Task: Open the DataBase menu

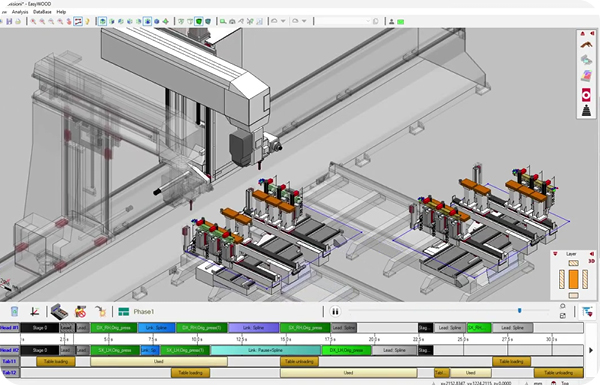Action: tap(42, 12)
